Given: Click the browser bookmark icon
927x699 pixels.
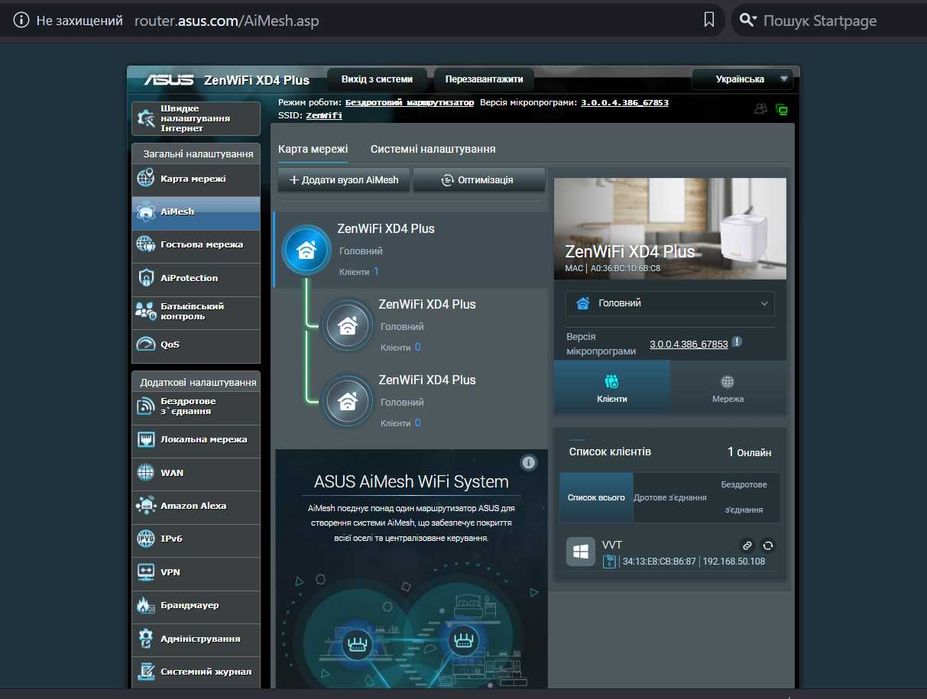Looking at the screenshot, I should point(709,20).
